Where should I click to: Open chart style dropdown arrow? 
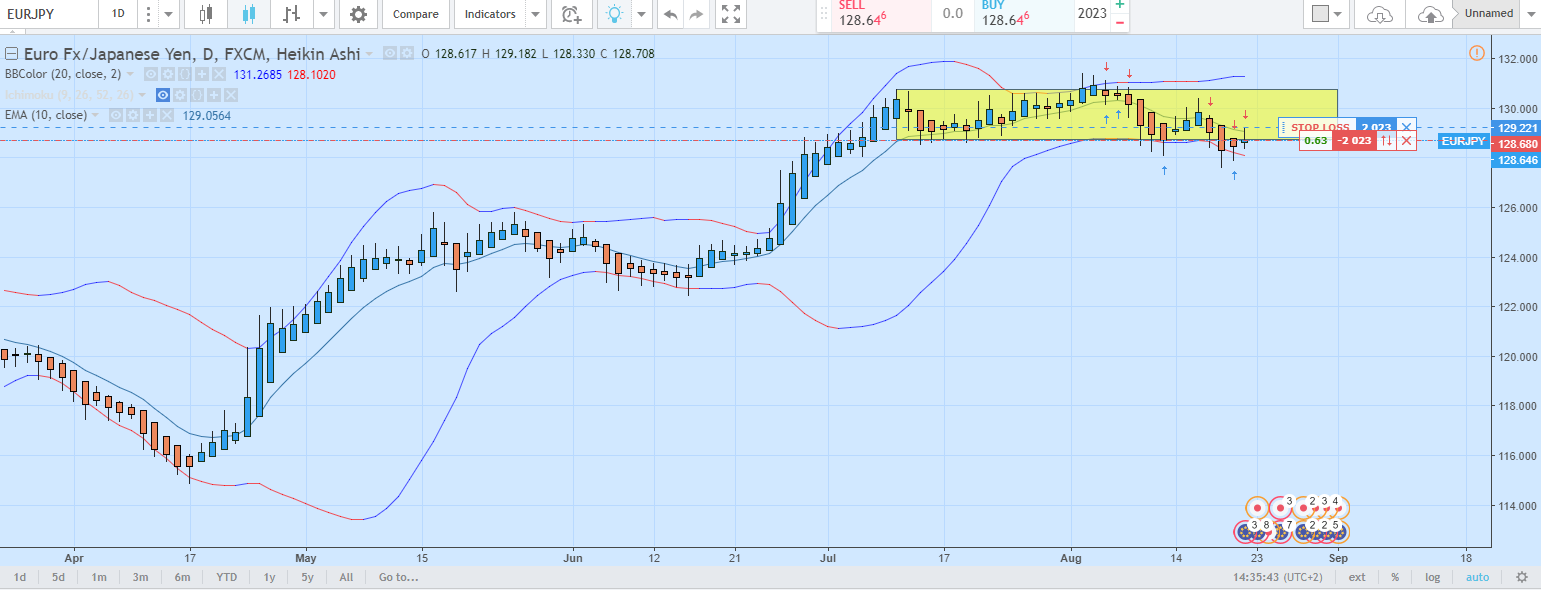click(323, 14)
